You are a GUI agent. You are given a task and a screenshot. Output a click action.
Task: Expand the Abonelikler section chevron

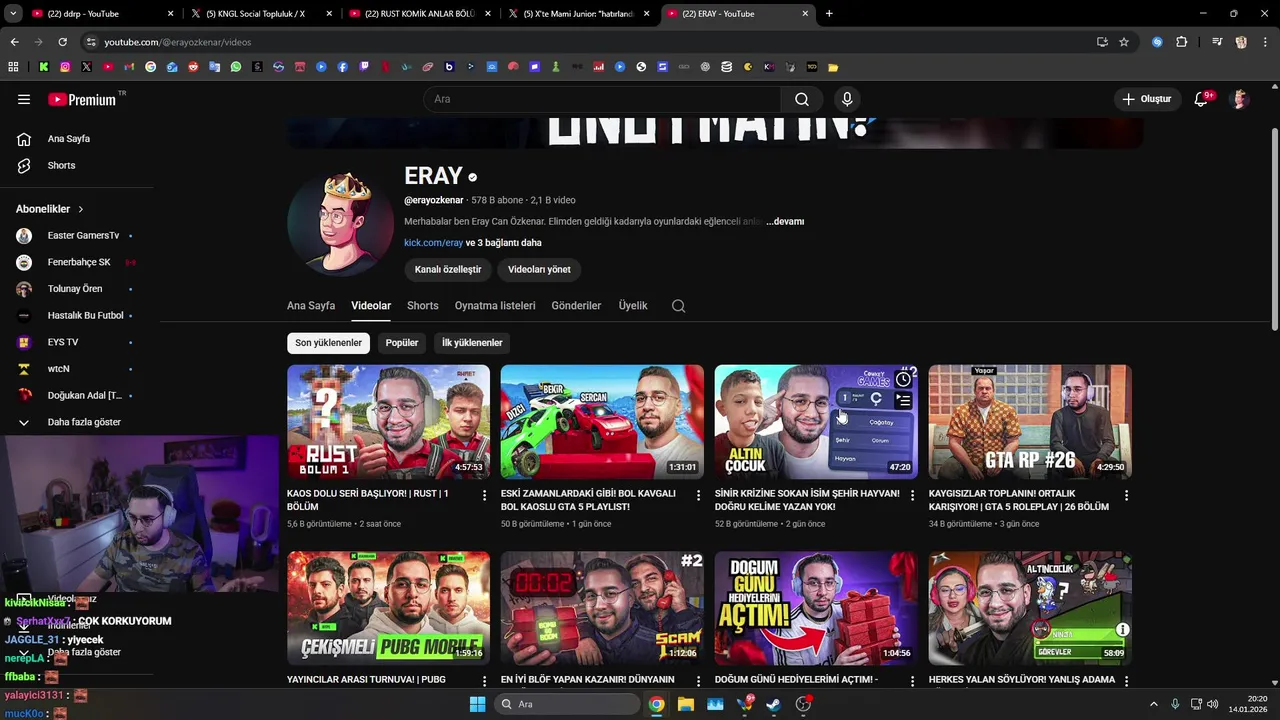[80, 209]
